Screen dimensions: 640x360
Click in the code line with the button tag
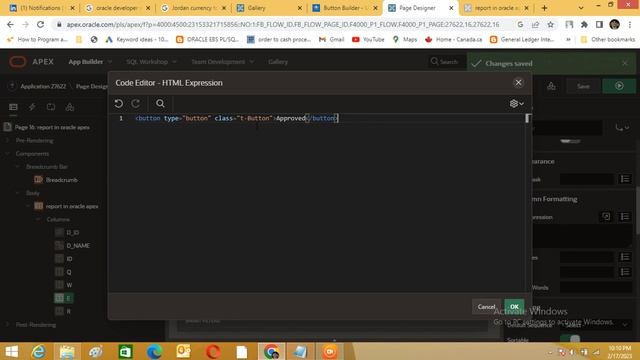(237, 118)
